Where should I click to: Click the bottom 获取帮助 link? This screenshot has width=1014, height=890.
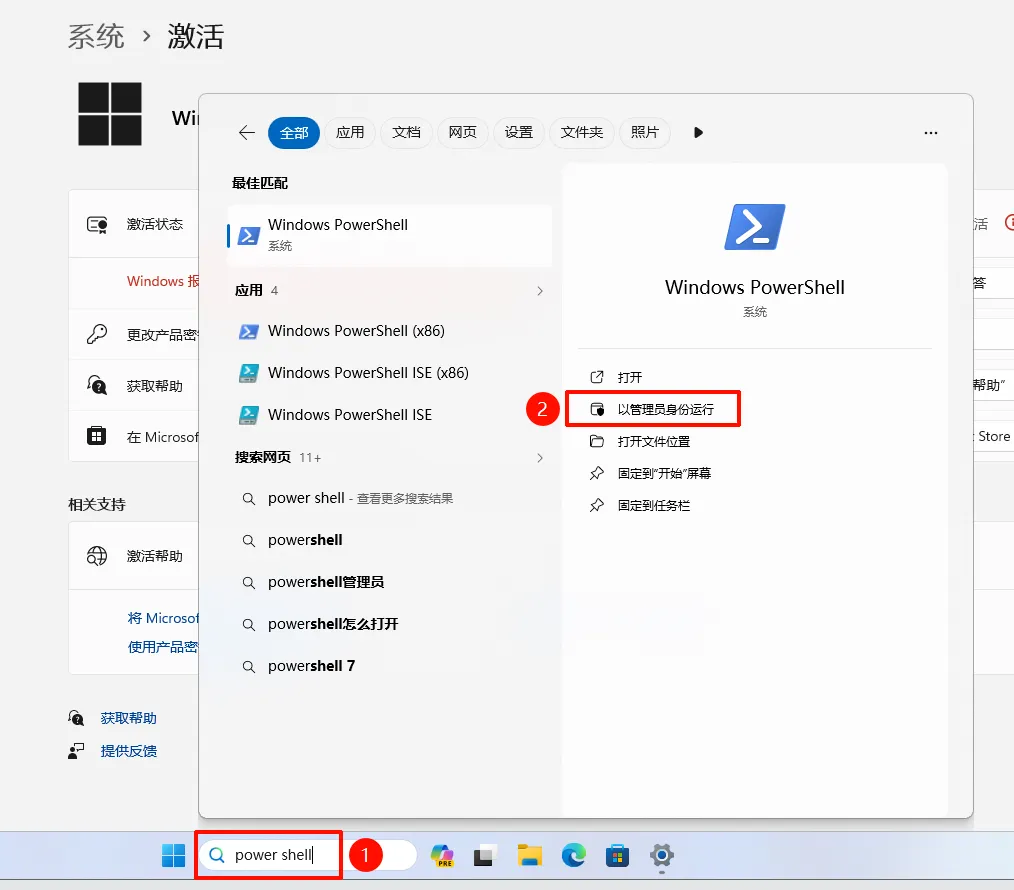tap(129, 718)
